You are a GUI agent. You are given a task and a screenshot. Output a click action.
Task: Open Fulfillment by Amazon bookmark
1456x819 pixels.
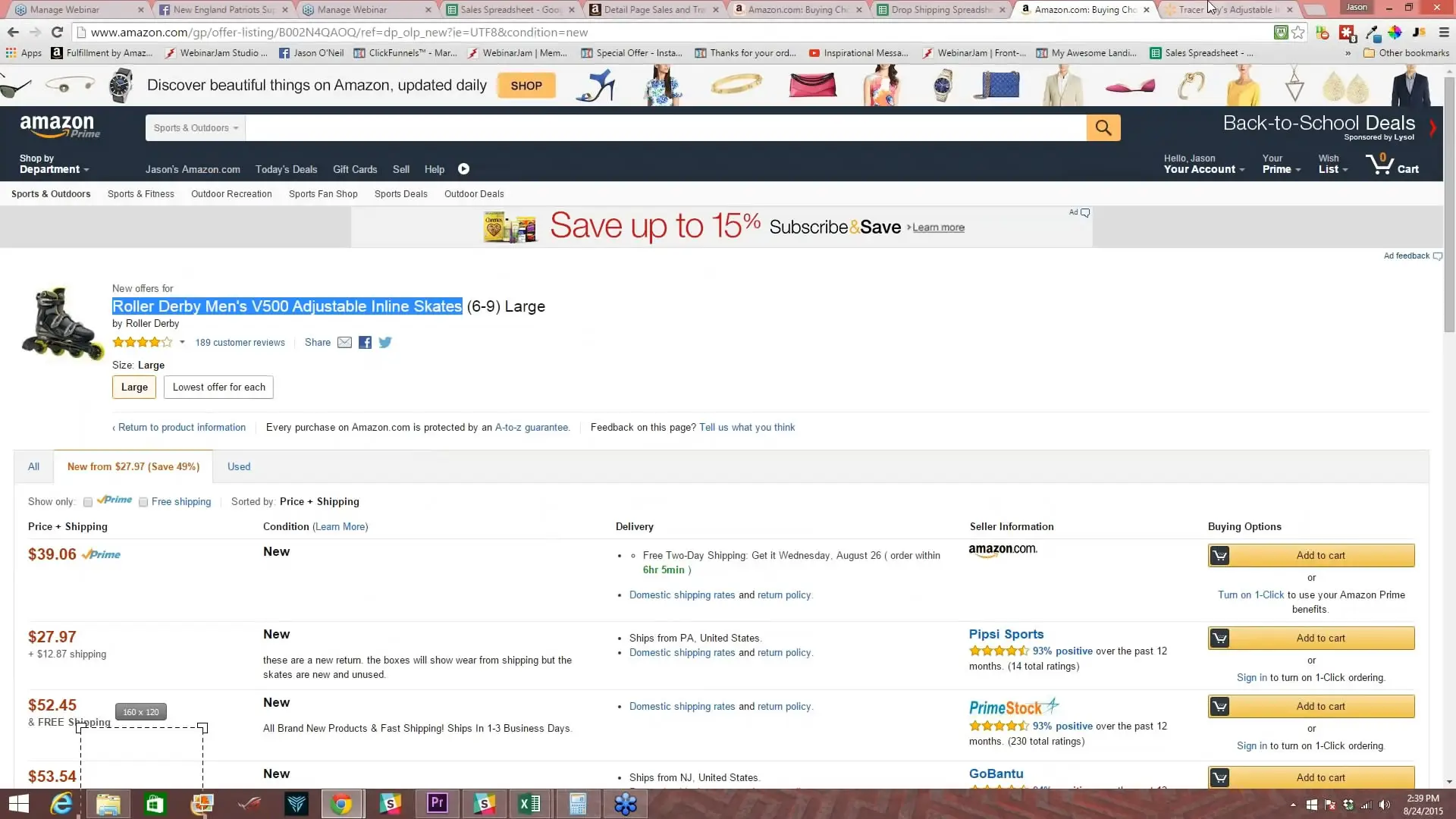[x=102, y=53]
